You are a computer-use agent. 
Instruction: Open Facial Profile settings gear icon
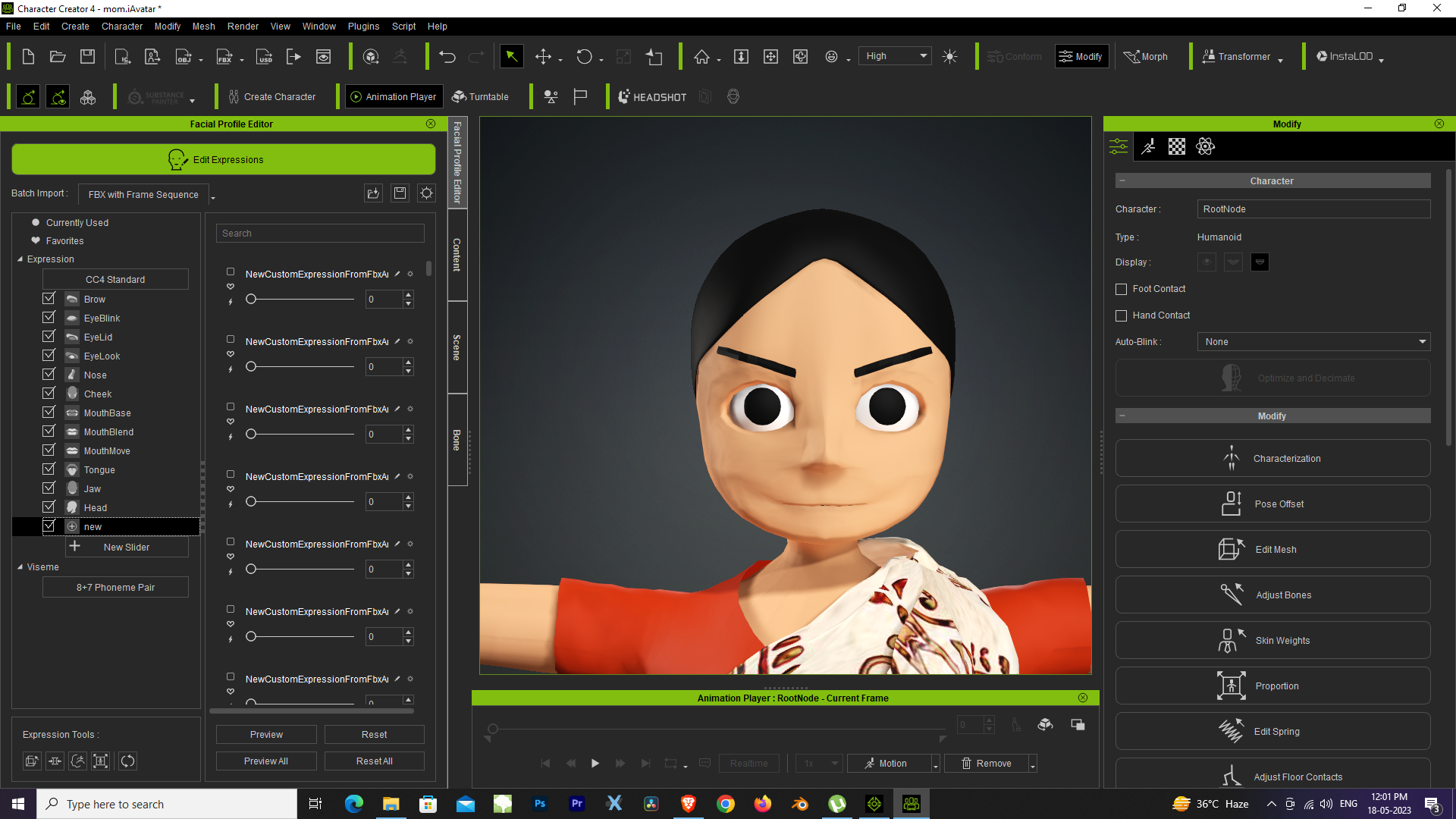click(x=427, y=193)
